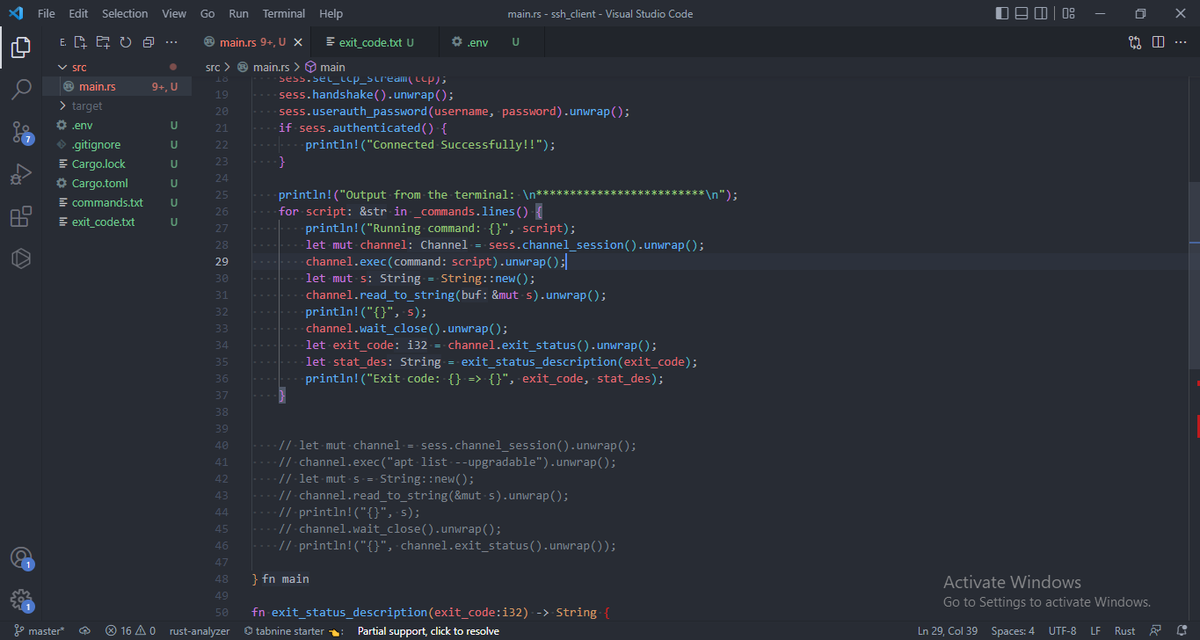Toggle secondary side bar visibility
Image resolution: width=1200 pixels, height=640 pixels.
[1041, 13]
